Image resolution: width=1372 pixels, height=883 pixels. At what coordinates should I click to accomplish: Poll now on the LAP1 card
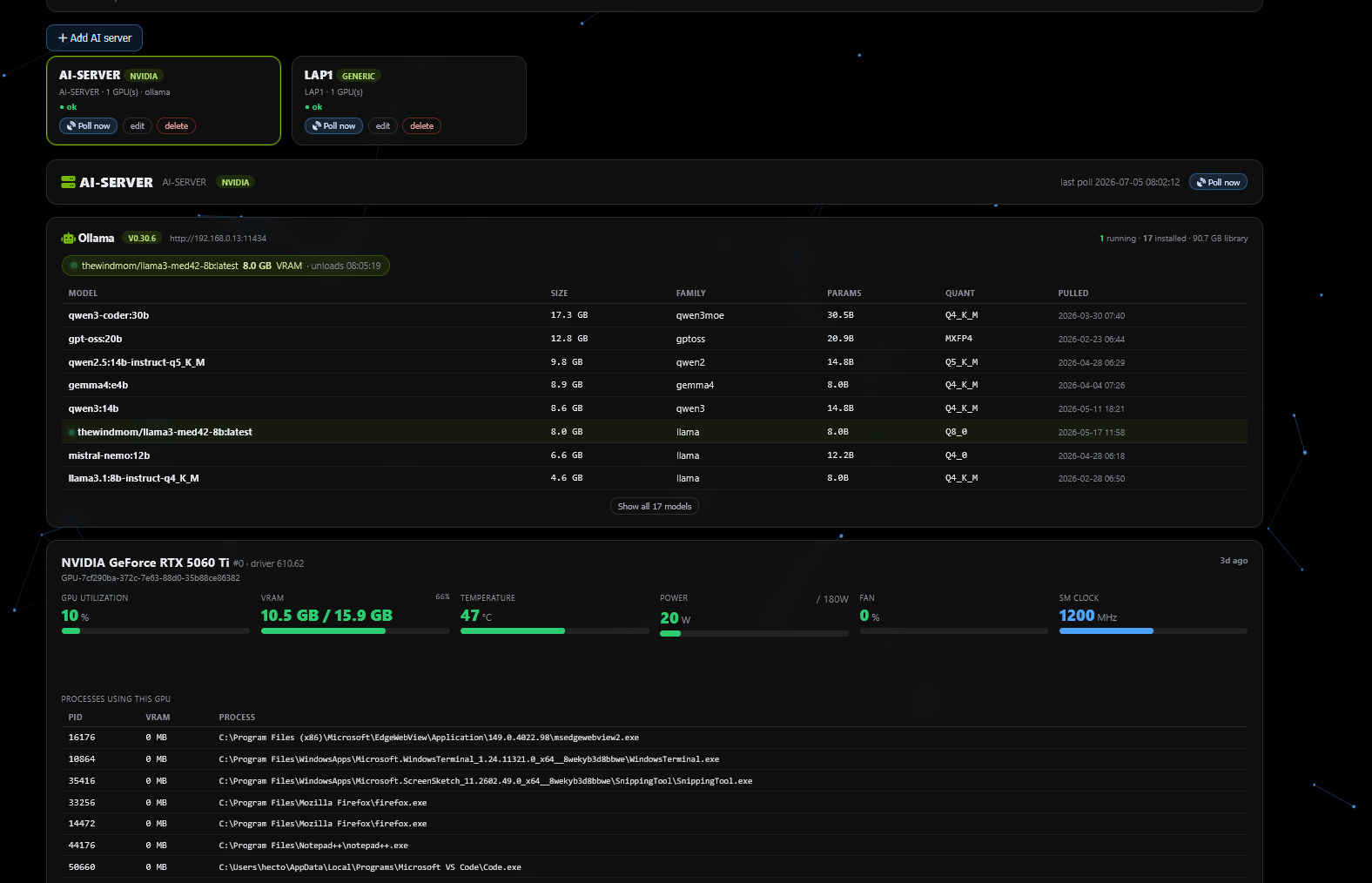[x=334, y=126]
